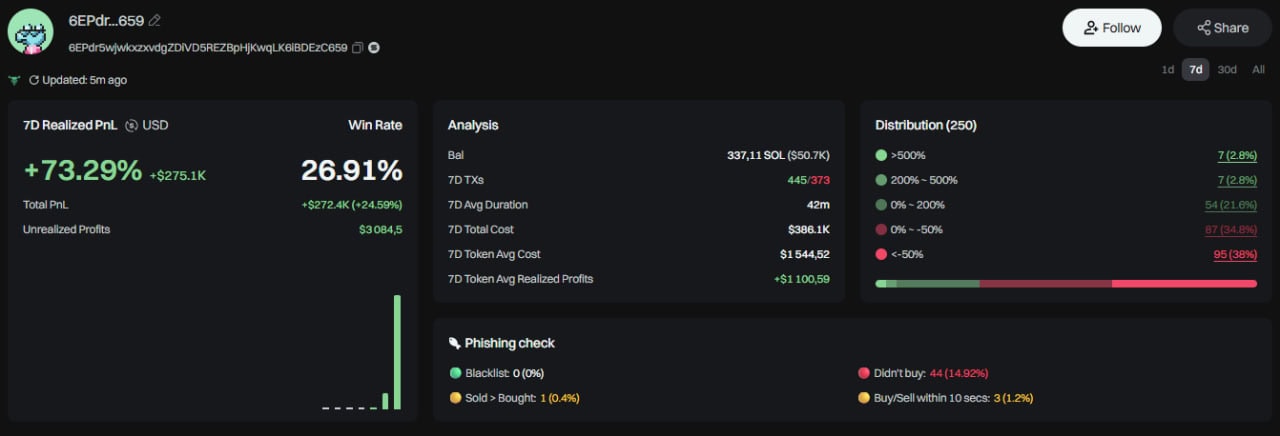Open the Solana explorer icon beside address
The height and width of the screenshot is (436, 1280).
point(373,48)
